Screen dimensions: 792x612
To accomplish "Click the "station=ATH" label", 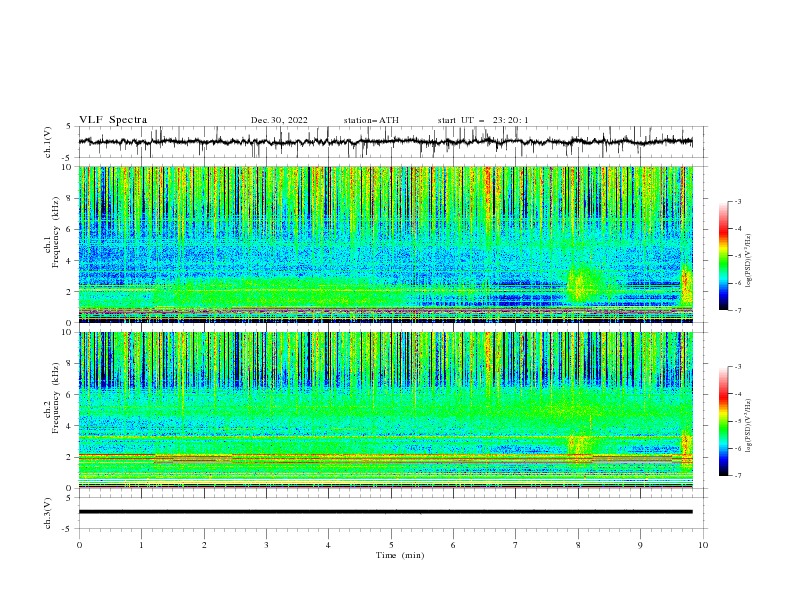I will (371, 120).
